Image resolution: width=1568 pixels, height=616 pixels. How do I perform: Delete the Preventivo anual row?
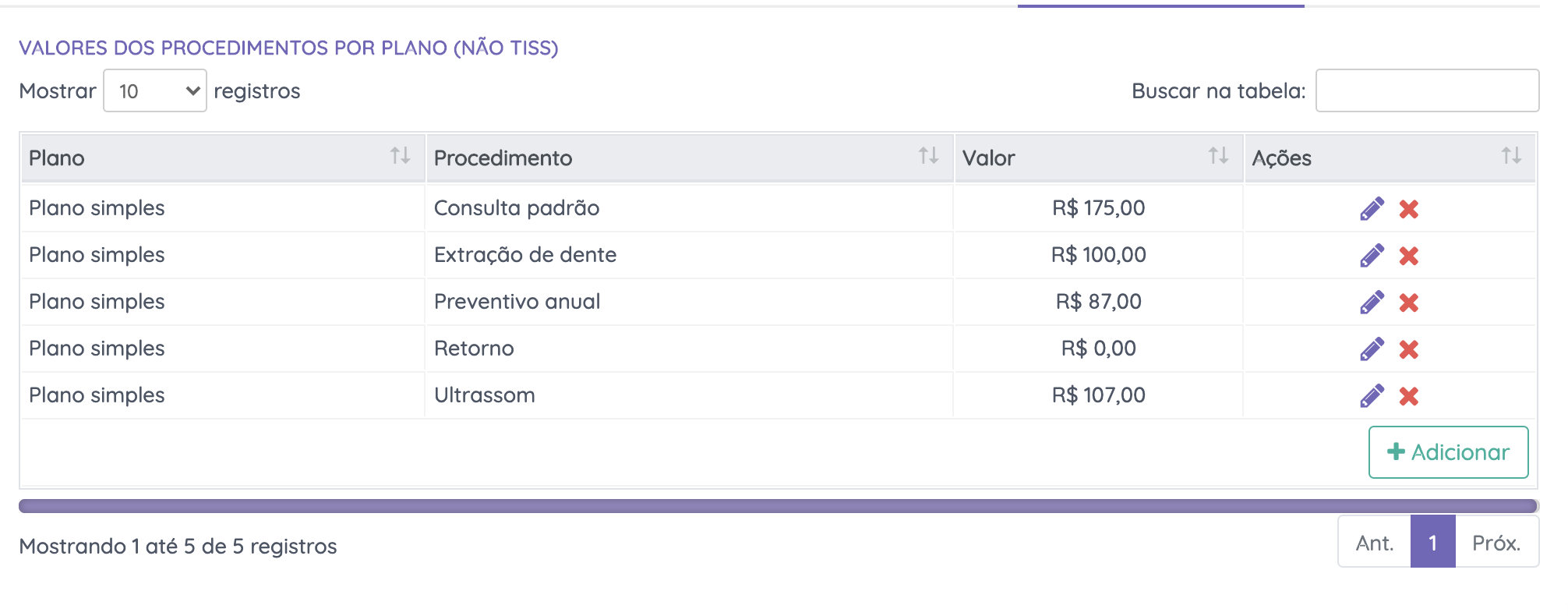[x=1408, y=303]
